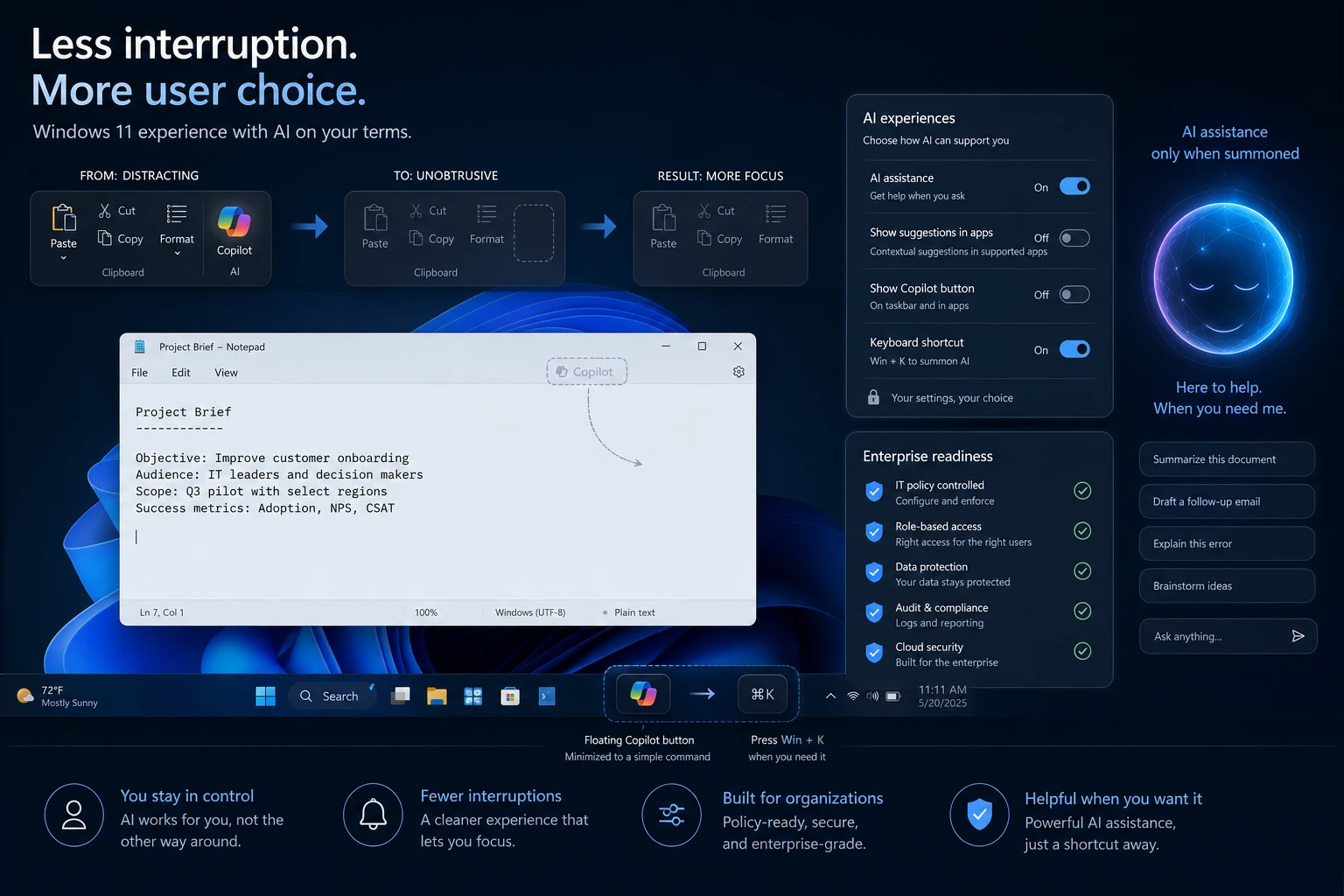Open the Edit menu in Notepad
Image resolution: width=1344 pixels, height=896 pixels.
coord(181,373)
